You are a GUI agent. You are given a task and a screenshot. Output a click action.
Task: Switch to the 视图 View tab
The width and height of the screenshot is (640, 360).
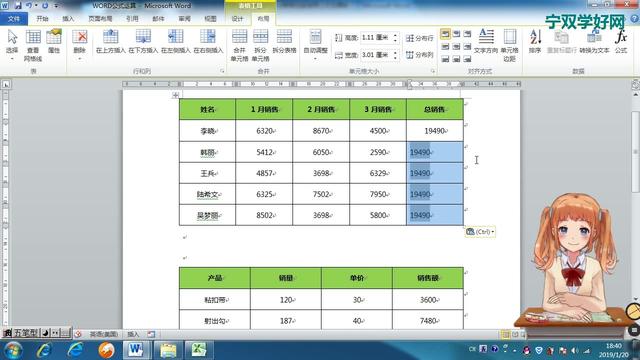tap(210, 19)
